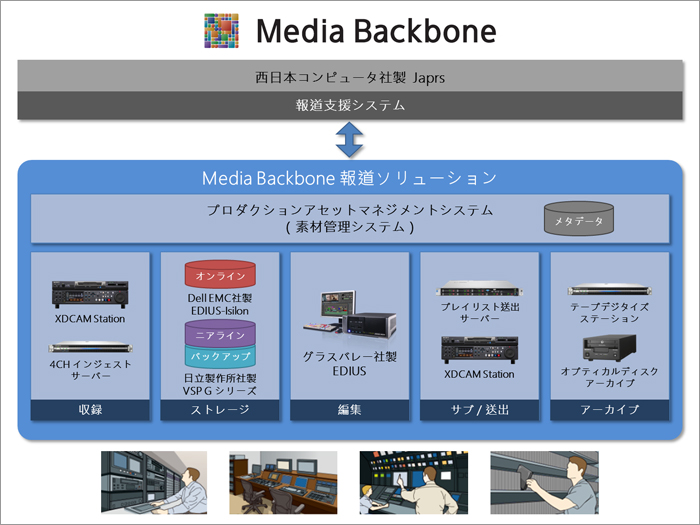The image size is (700, 525).
Task: Select the playlist playout server device image
Action: pyautogui.click(x=480, y=289)
